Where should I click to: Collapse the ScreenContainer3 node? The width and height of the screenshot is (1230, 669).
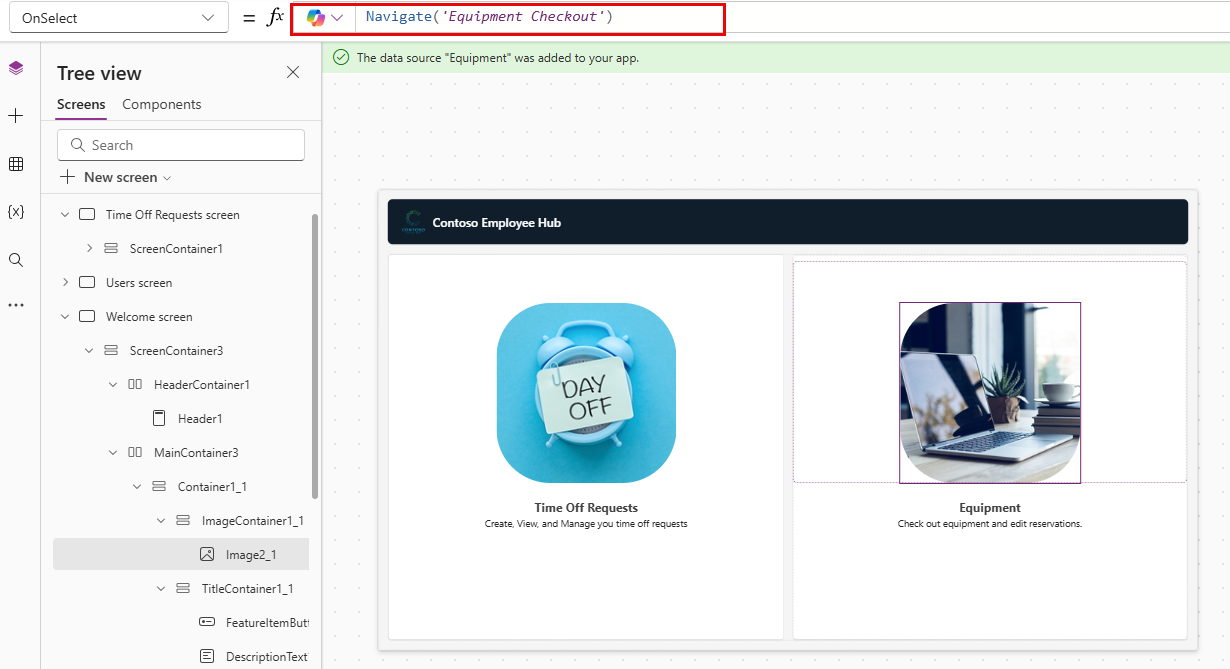[x=89, y=351]
